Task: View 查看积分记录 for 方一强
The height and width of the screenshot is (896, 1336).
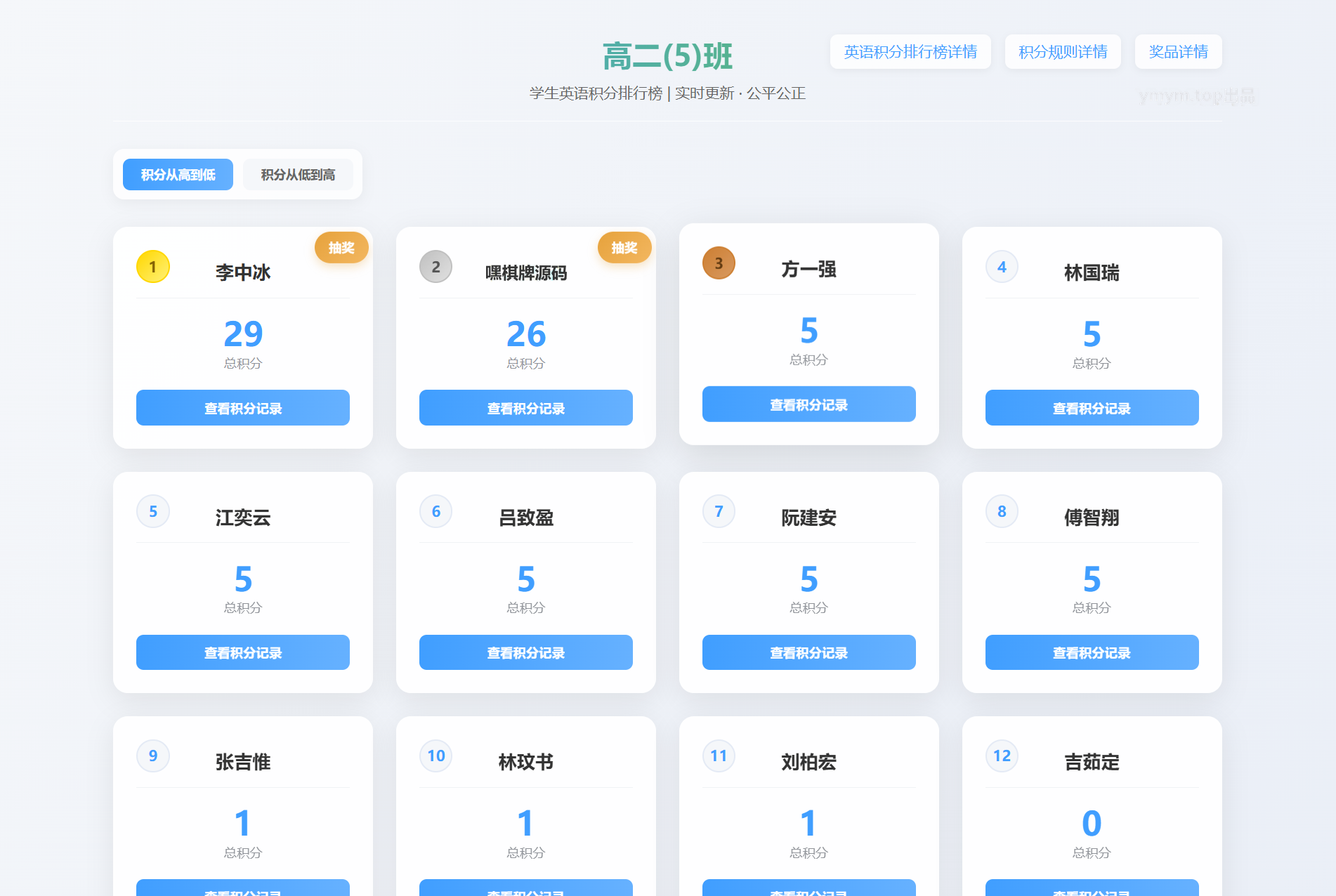Action: click(x=809, y=404)
